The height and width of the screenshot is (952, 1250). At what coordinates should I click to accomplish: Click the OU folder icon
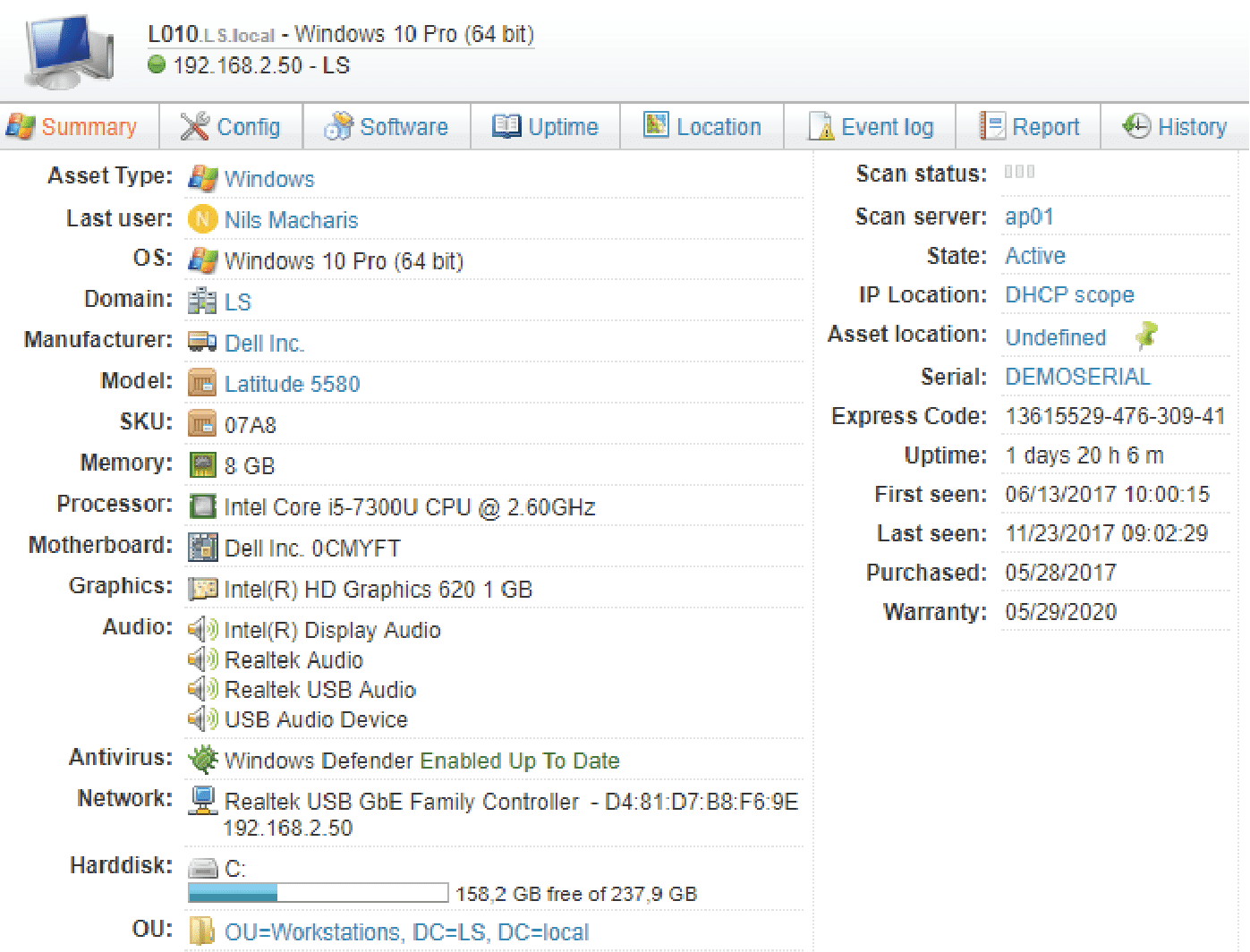202,931
